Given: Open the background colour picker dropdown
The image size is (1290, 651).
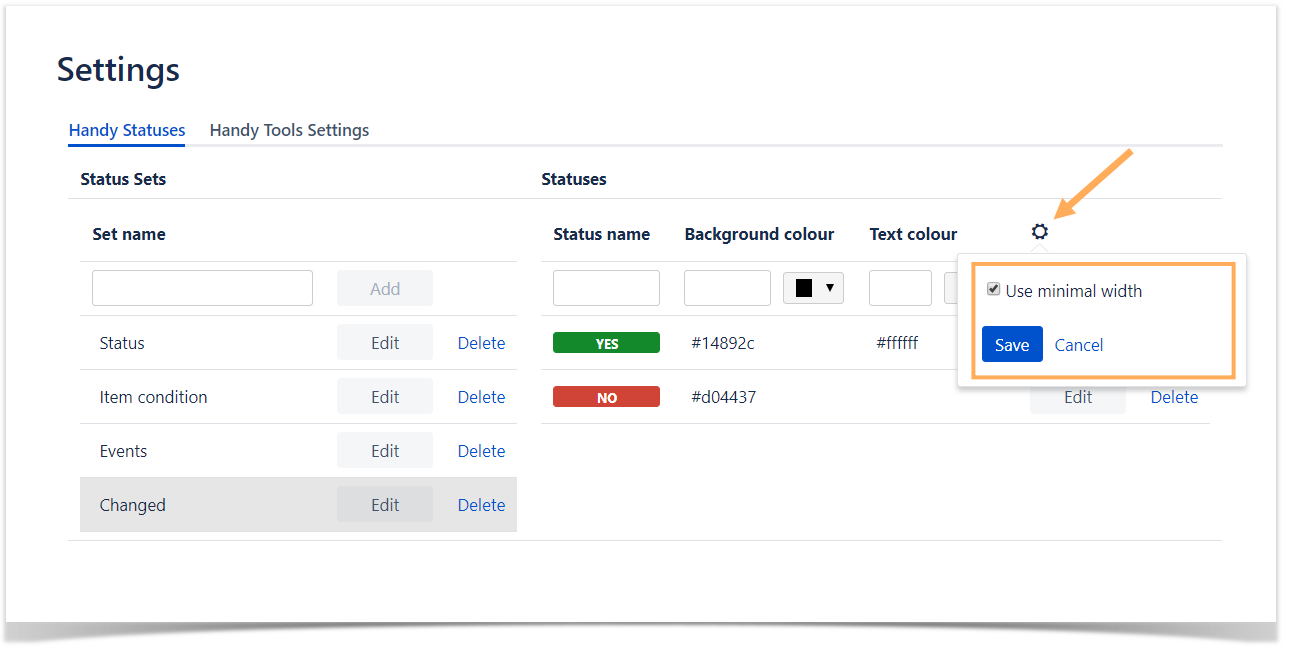Looking at the screenshot, I should [x=813, y=288].
